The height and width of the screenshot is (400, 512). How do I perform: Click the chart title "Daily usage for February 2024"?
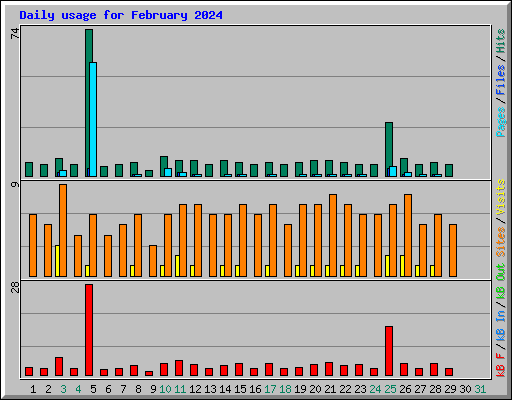121,15
